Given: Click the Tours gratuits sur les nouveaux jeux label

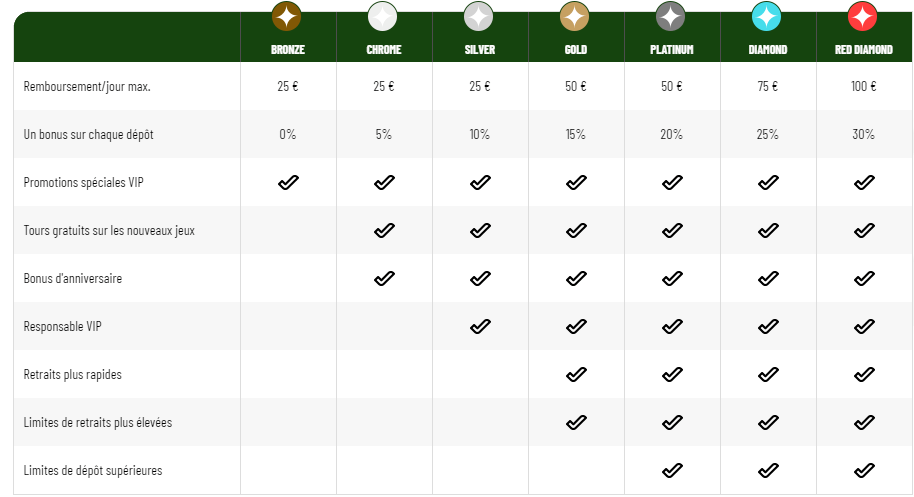Looking at the screenshot, I should point(109,231).
